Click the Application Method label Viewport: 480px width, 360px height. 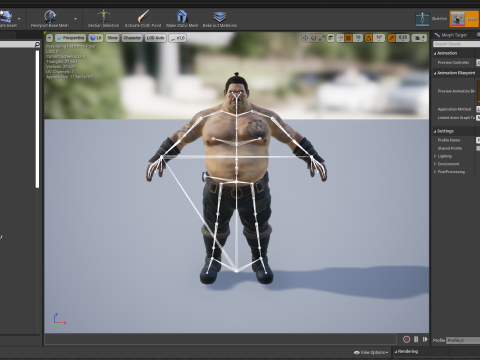[454, 109]
